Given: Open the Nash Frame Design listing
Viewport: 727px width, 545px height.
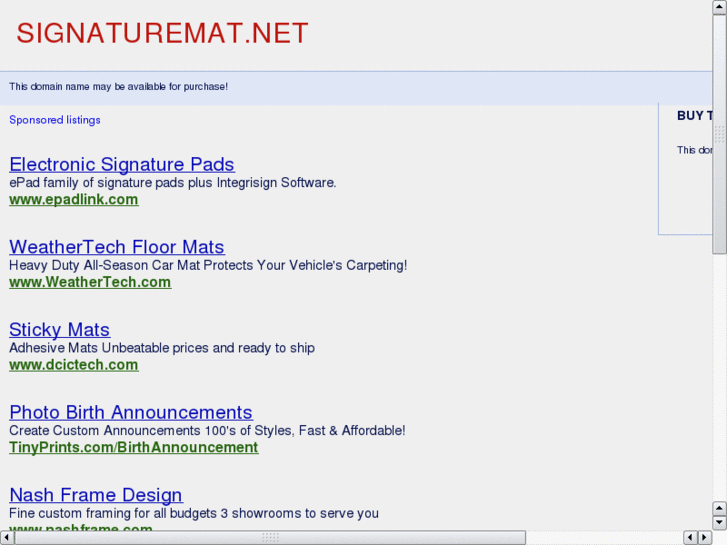Looking at the screenshot, I should click(96, 495).
